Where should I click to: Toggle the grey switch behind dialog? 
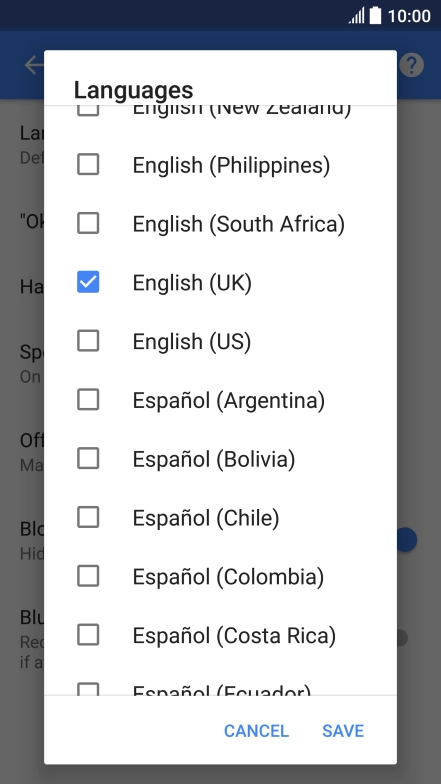tap(402, 638)
